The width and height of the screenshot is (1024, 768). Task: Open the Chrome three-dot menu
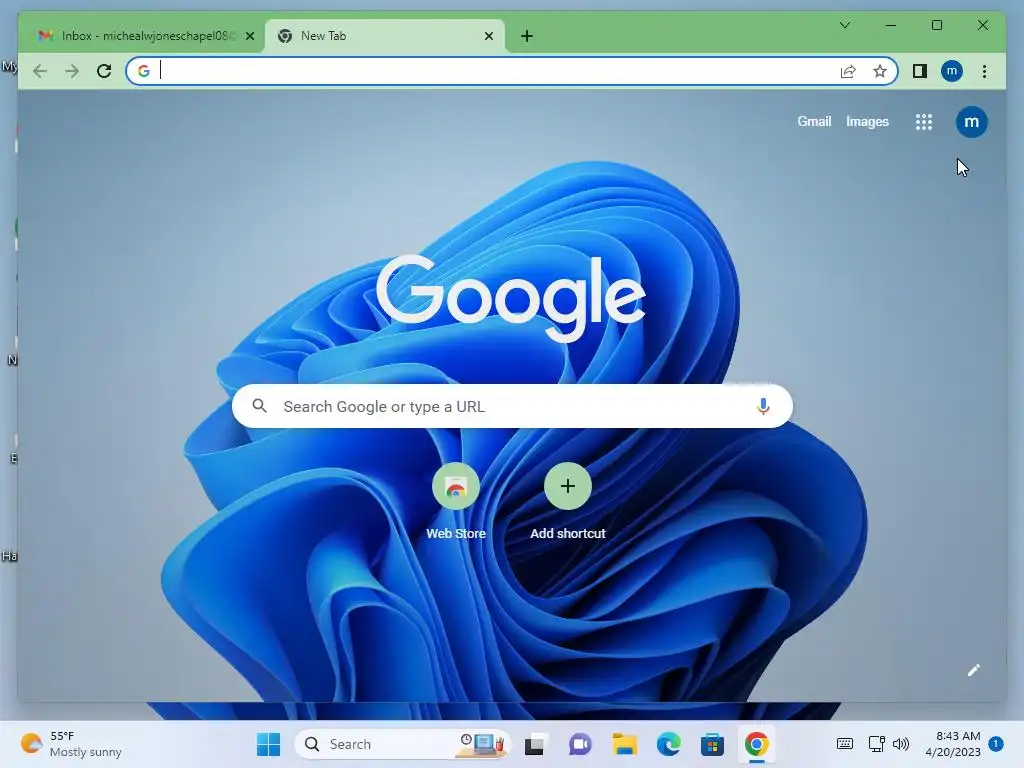[x=984, y=71]
